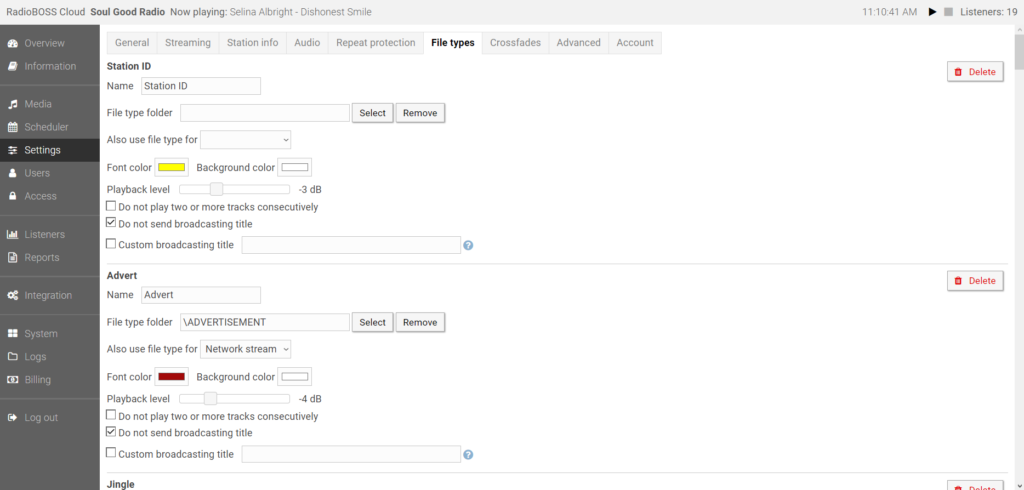1024x490 pixels.
Task: Open Station ID 'Also use file type for' dropdown
Action: [x=246, y=139]
